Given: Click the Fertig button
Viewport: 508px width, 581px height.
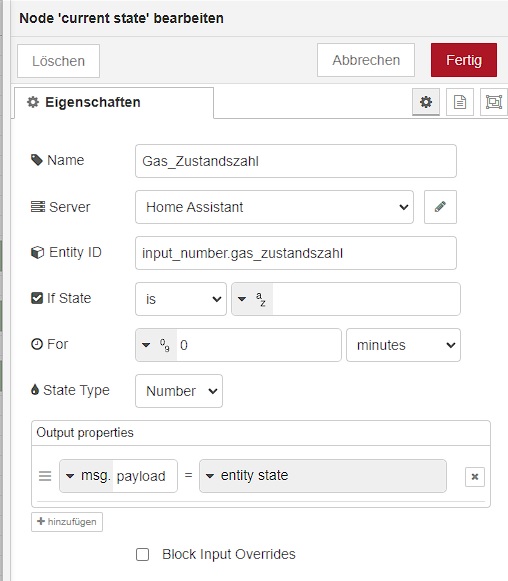Looking at the screenshot, I should tap(464, 60).
